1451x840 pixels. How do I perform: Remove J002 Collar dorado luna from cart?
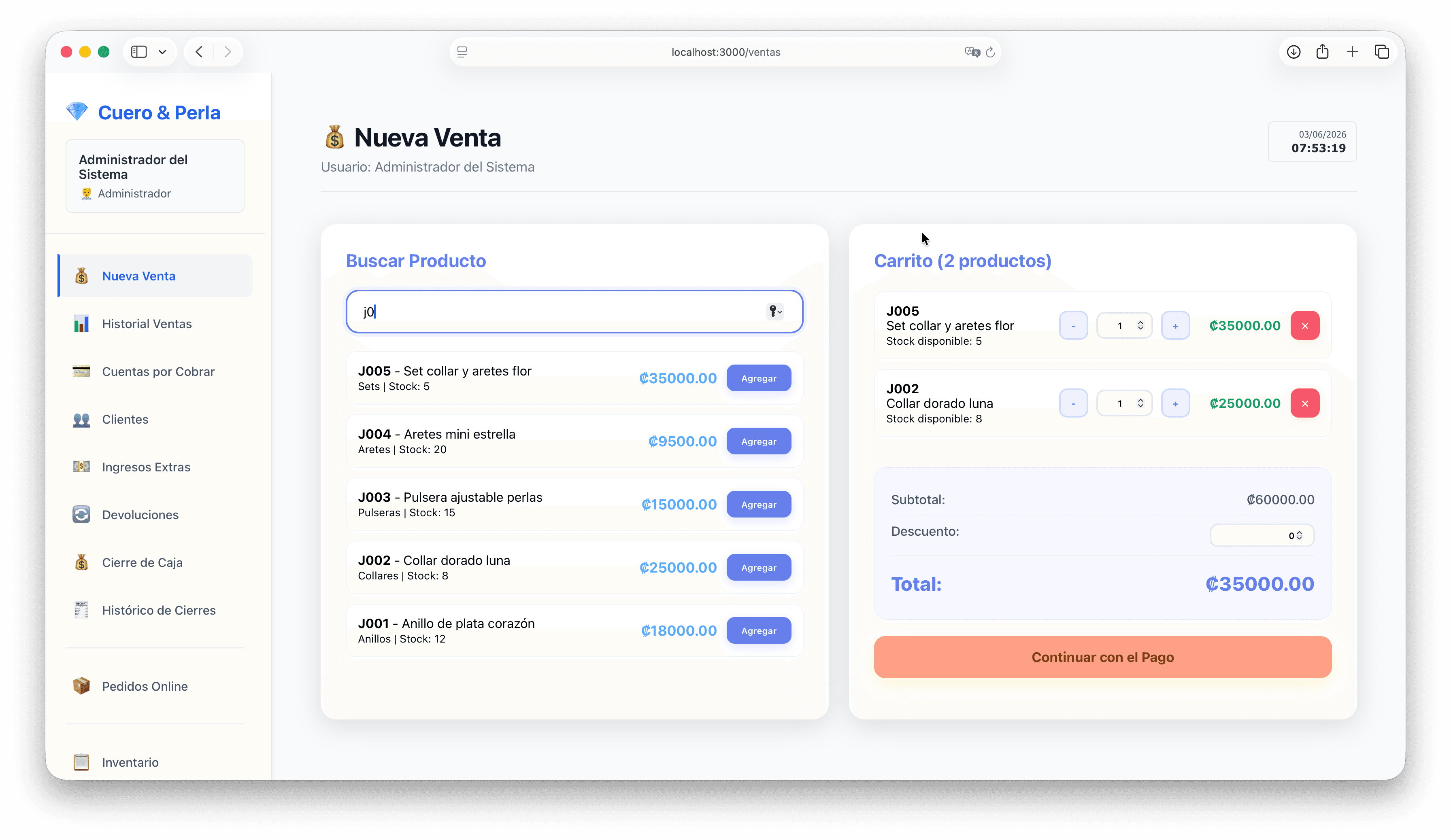click(1305, 403)
